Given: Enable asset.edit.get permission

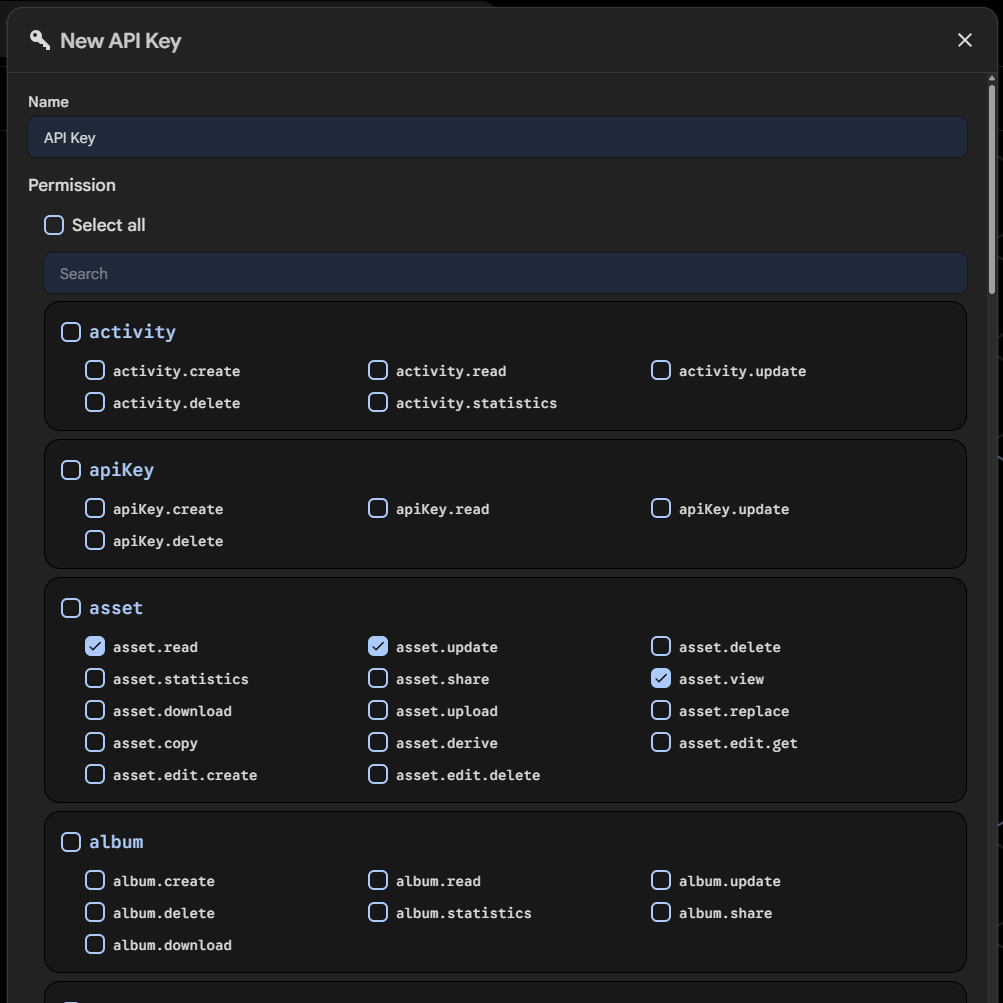Looking at the screenshot, I should click(x=661, y=743).
